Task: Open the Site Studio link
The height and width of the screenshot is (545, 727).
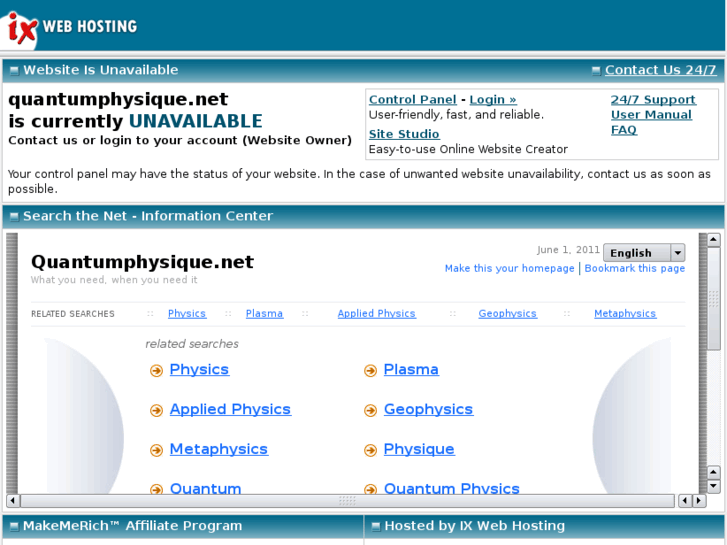Action: click(404, 134)
